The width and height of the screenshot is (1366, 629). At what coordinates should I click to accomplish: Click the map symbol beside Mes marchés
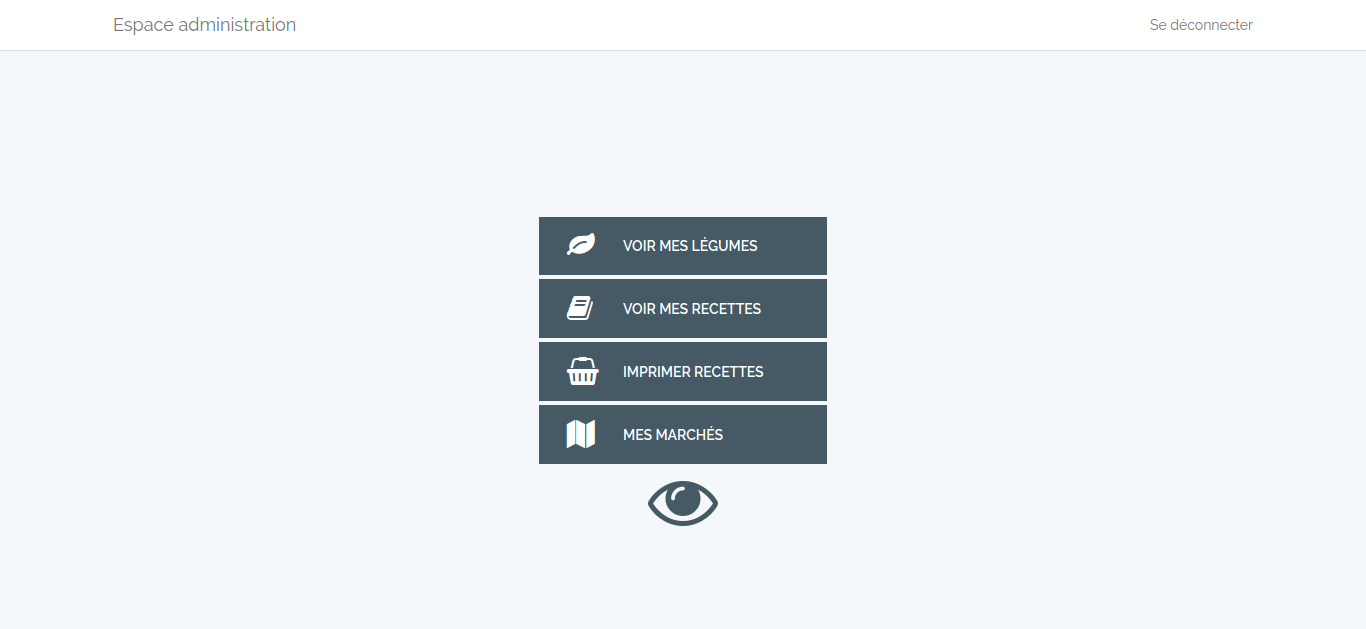click(581, 434)
